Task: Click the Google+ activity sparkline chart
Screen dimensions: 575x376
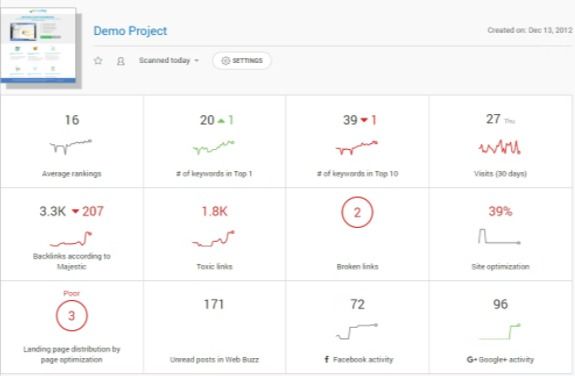Action: pos(500,331)
